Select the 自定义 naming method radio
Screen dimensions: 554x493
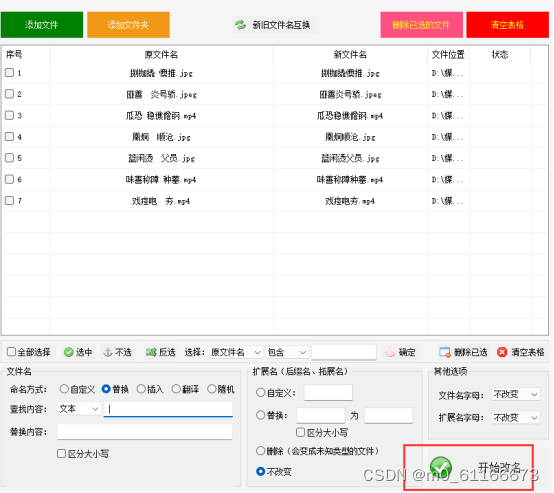[64, 389]
